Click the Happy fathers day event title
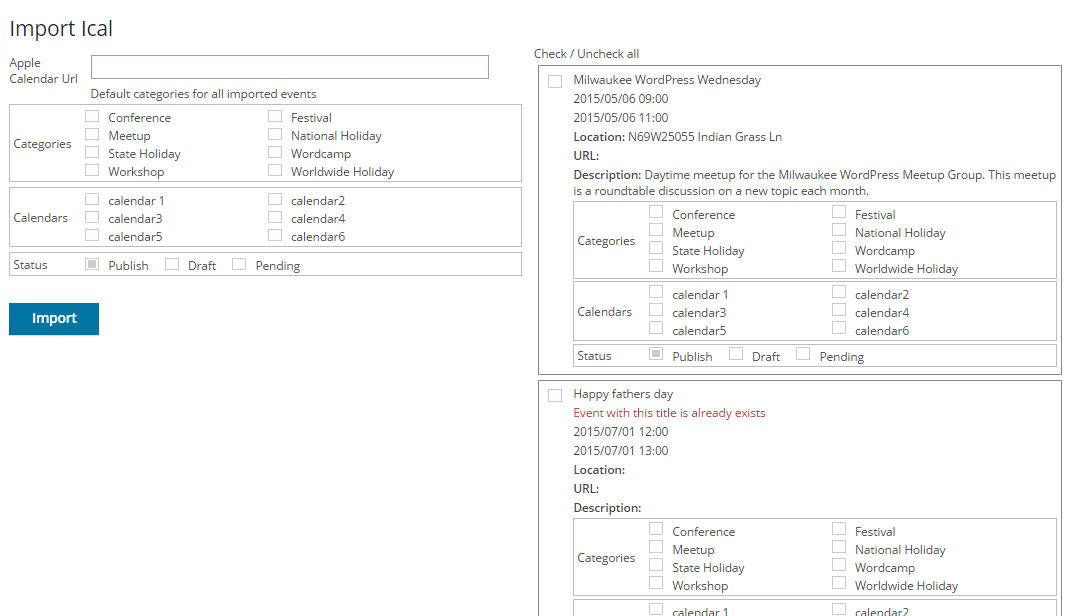Image resolution: width=1085 pixels, height=616 pixels. click(623, 395)
